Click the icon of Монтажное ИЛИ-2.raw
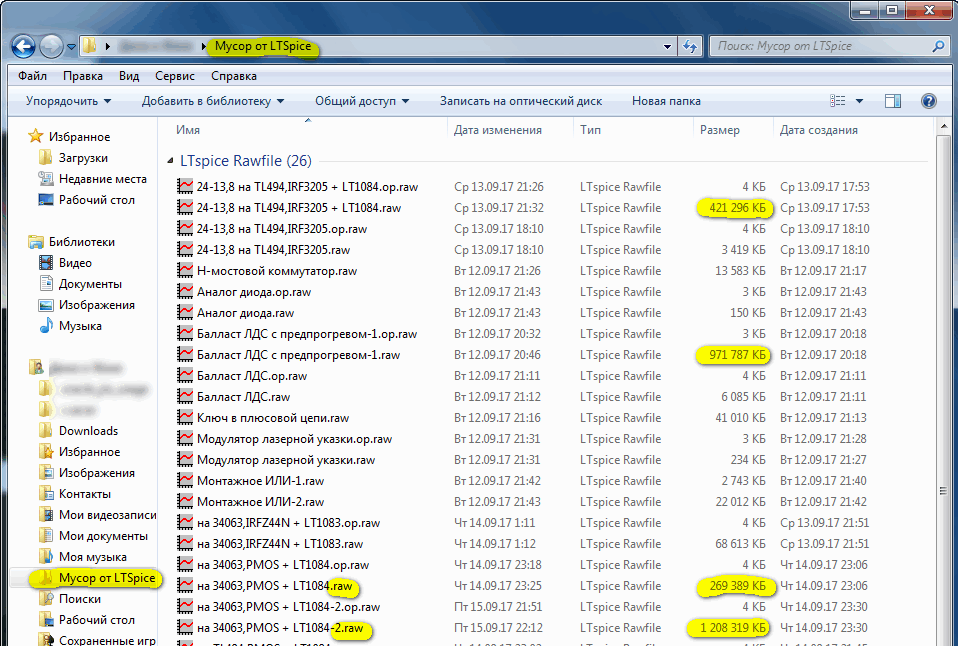Image resolution: width=958 pixels, height=646 pixels. coord(185,502)
